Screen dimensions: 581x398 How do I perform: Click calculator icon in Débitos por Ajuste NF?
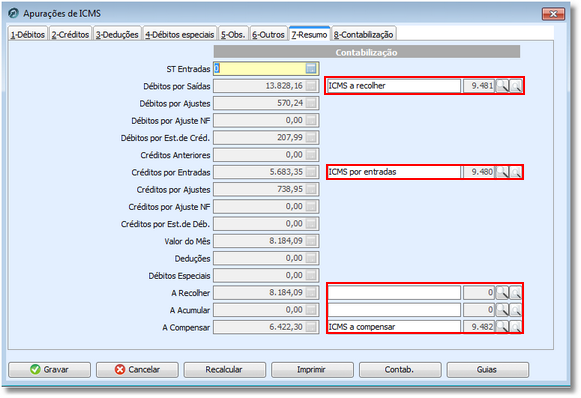311,120
